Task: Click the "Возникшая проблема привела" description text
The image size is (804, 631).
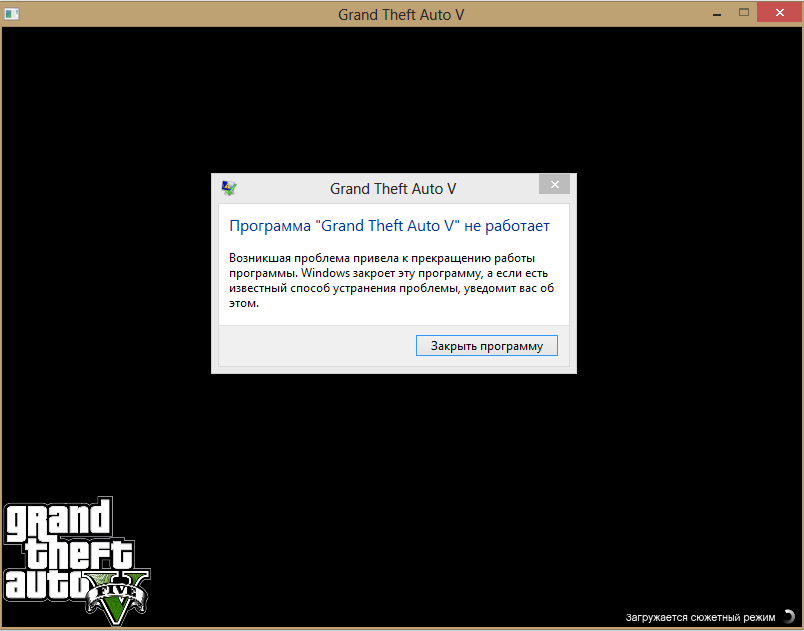Action: coord(392,280)
